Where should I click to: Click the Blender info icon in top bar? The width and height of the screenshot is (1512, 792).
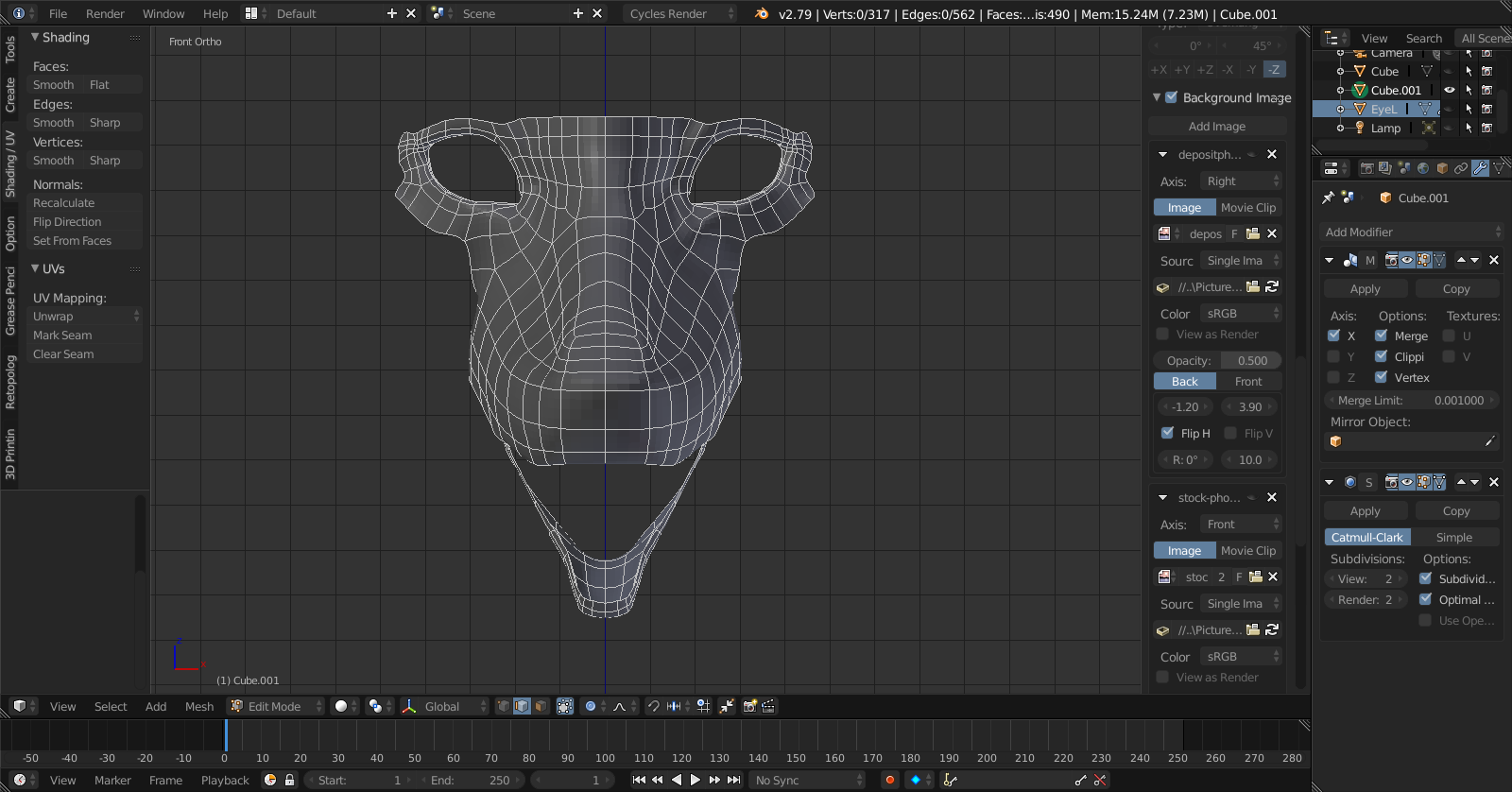pos(19,13)
